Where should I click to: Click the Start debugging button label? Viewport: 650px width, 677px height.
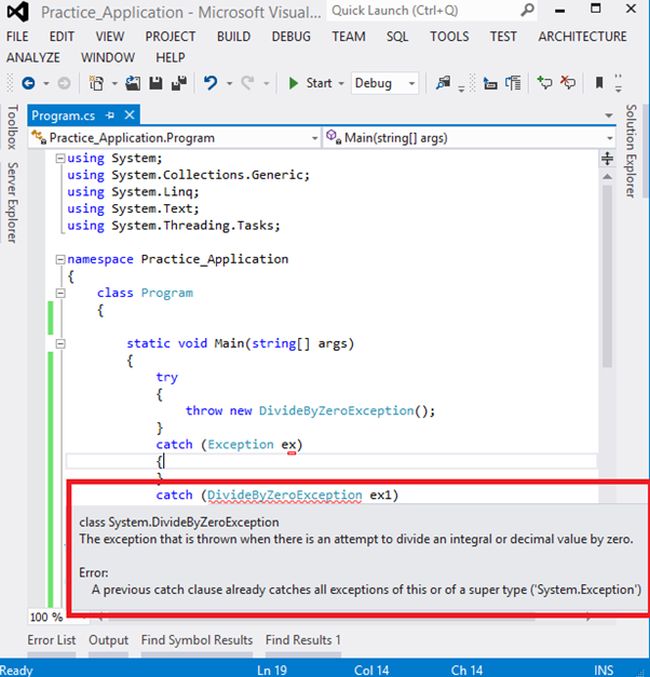(x=319, y=83)
